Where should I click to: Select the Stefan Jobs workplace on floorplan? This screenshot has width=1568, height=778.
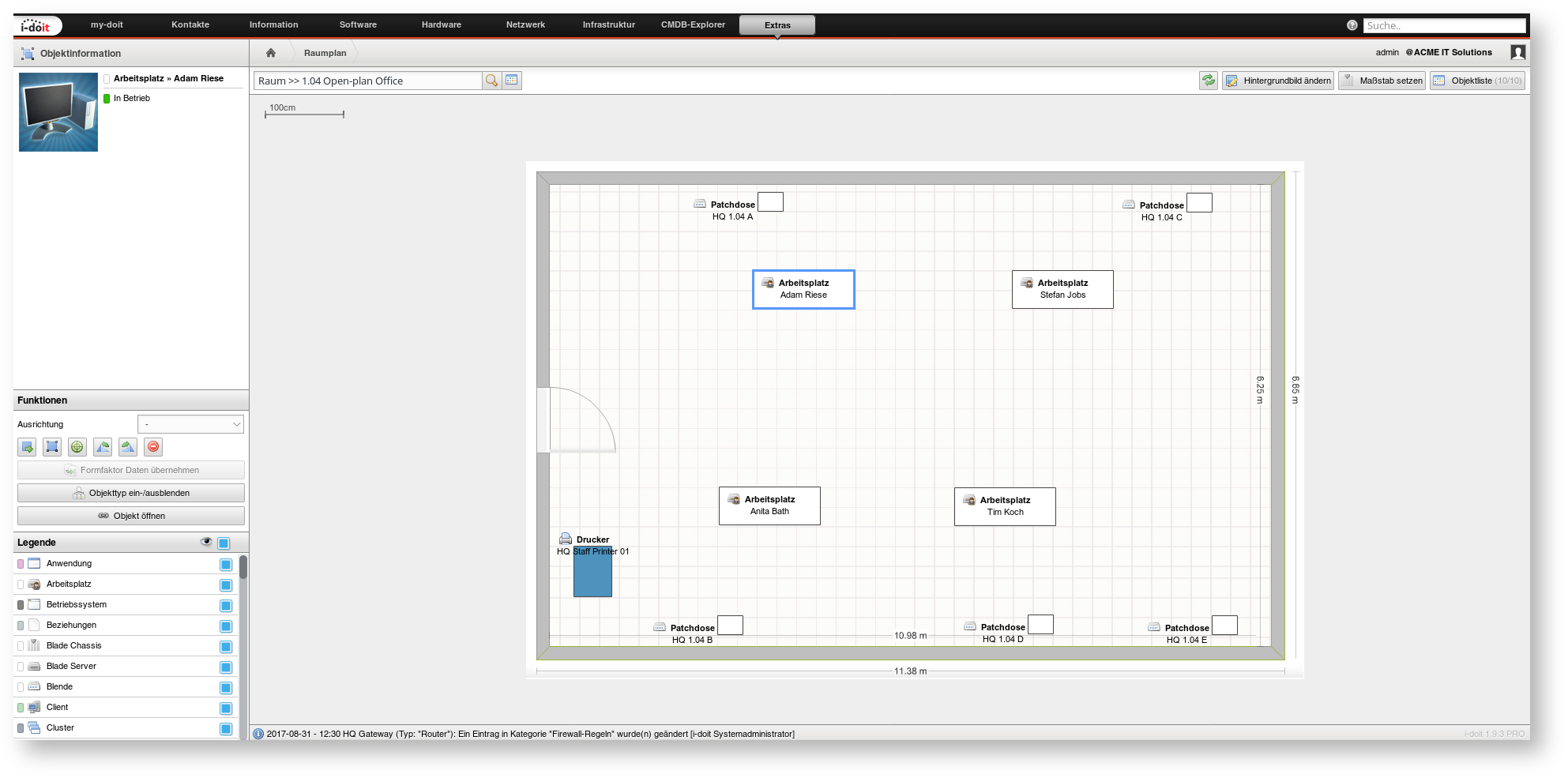point(1062,289)
